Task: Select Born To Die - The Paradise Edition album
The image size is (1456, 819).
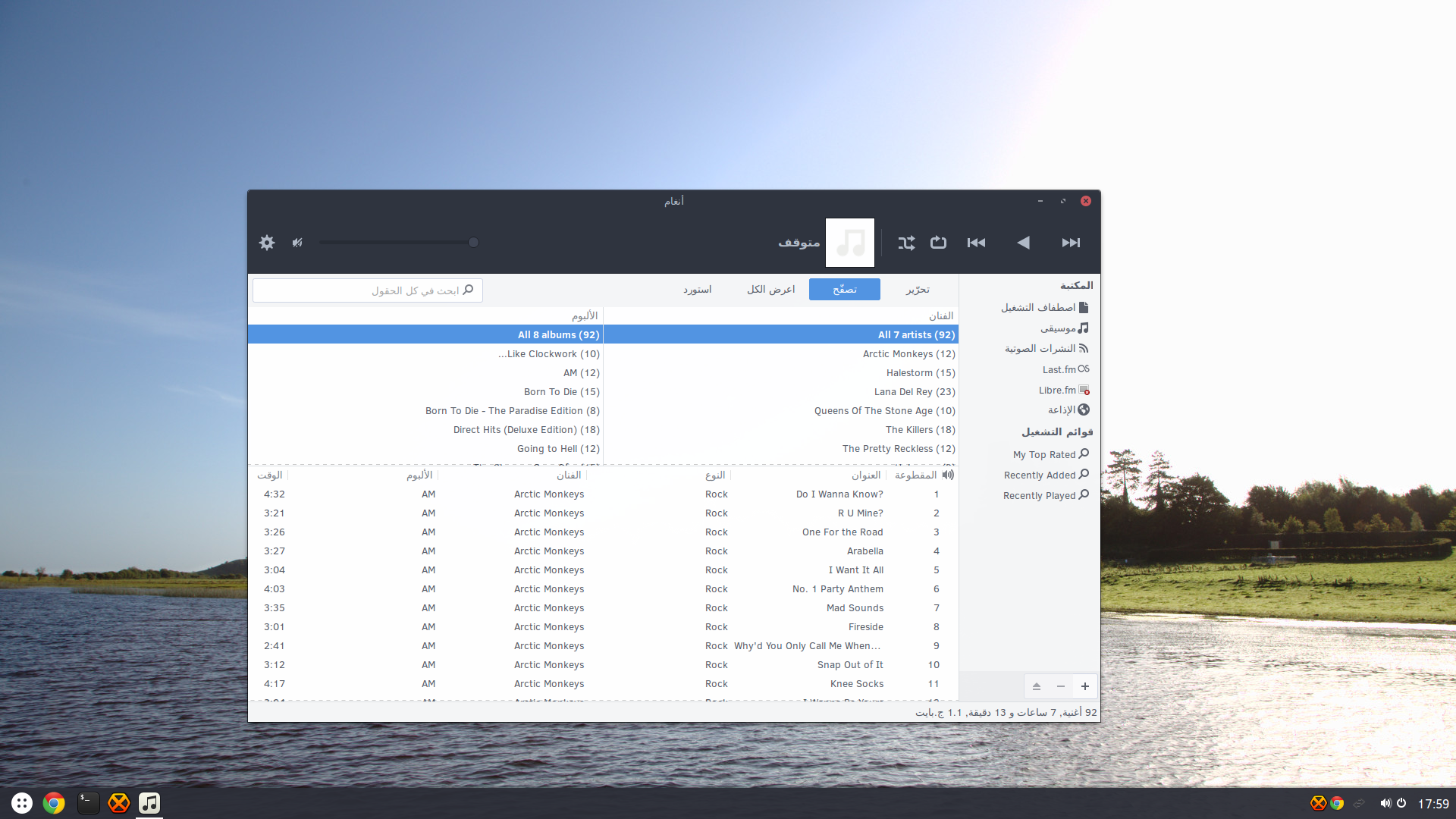Action: point(425,411)
